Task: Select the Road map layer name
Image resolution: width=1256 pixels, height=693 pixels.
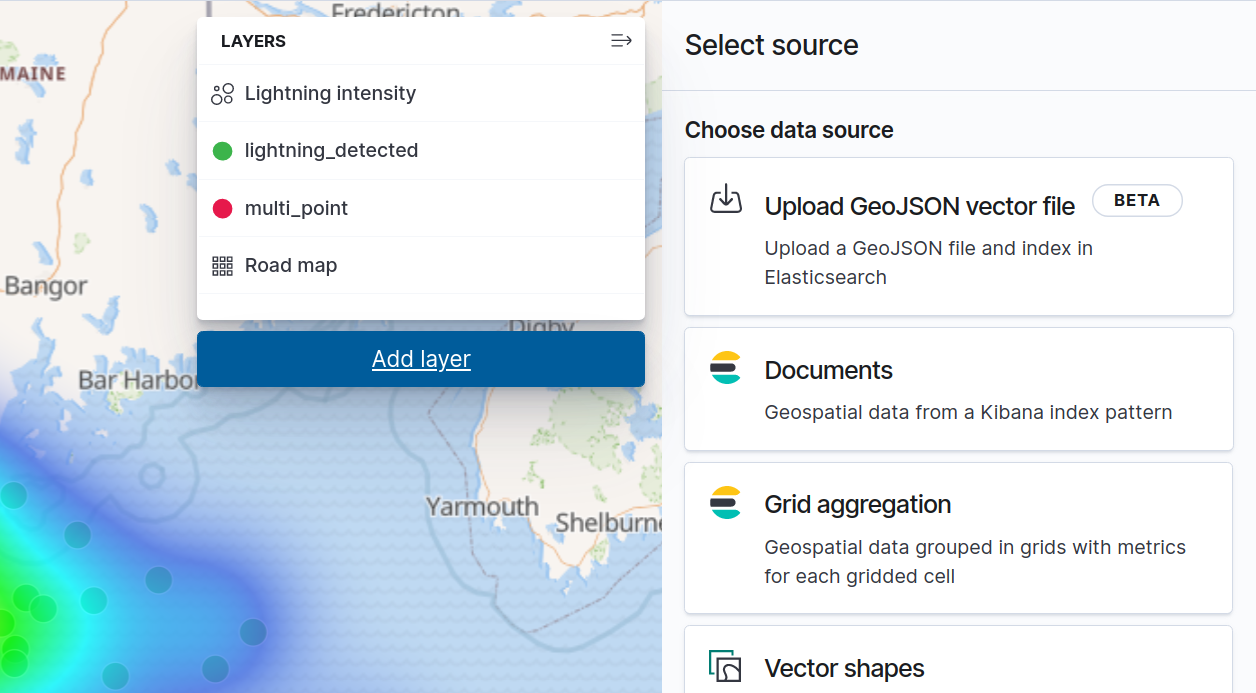Action: [291, 266]
